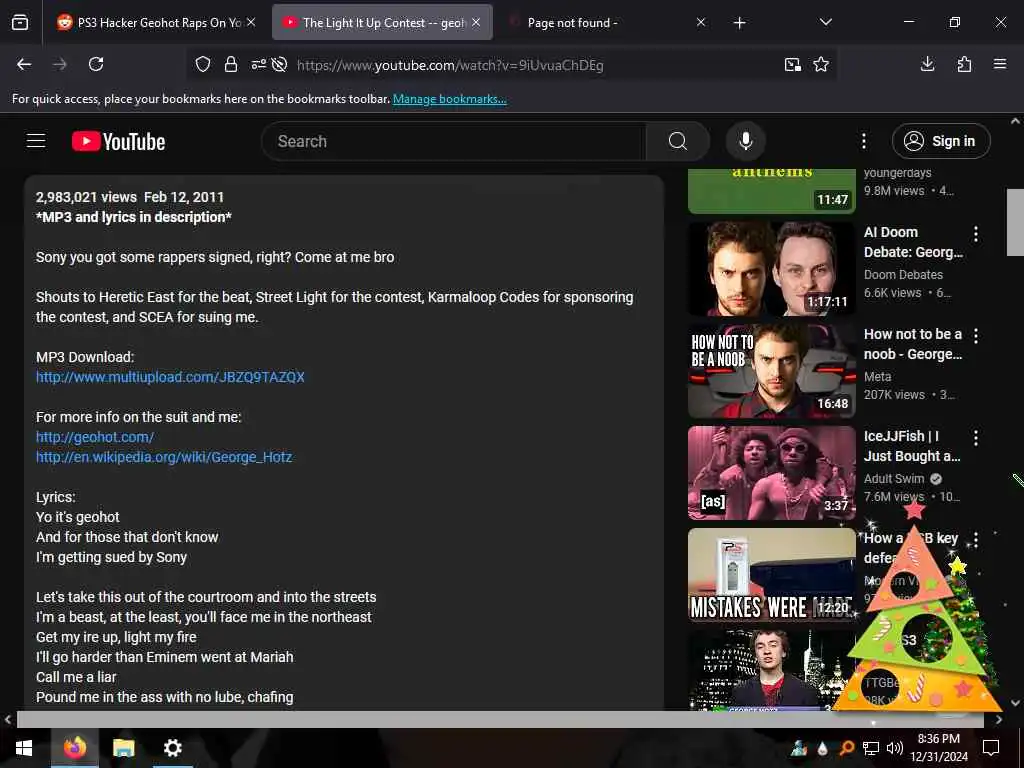The height and width of the screenshot is (768, 1024).
Task: Go to YouTube home via logo
Action: point(118,141)
